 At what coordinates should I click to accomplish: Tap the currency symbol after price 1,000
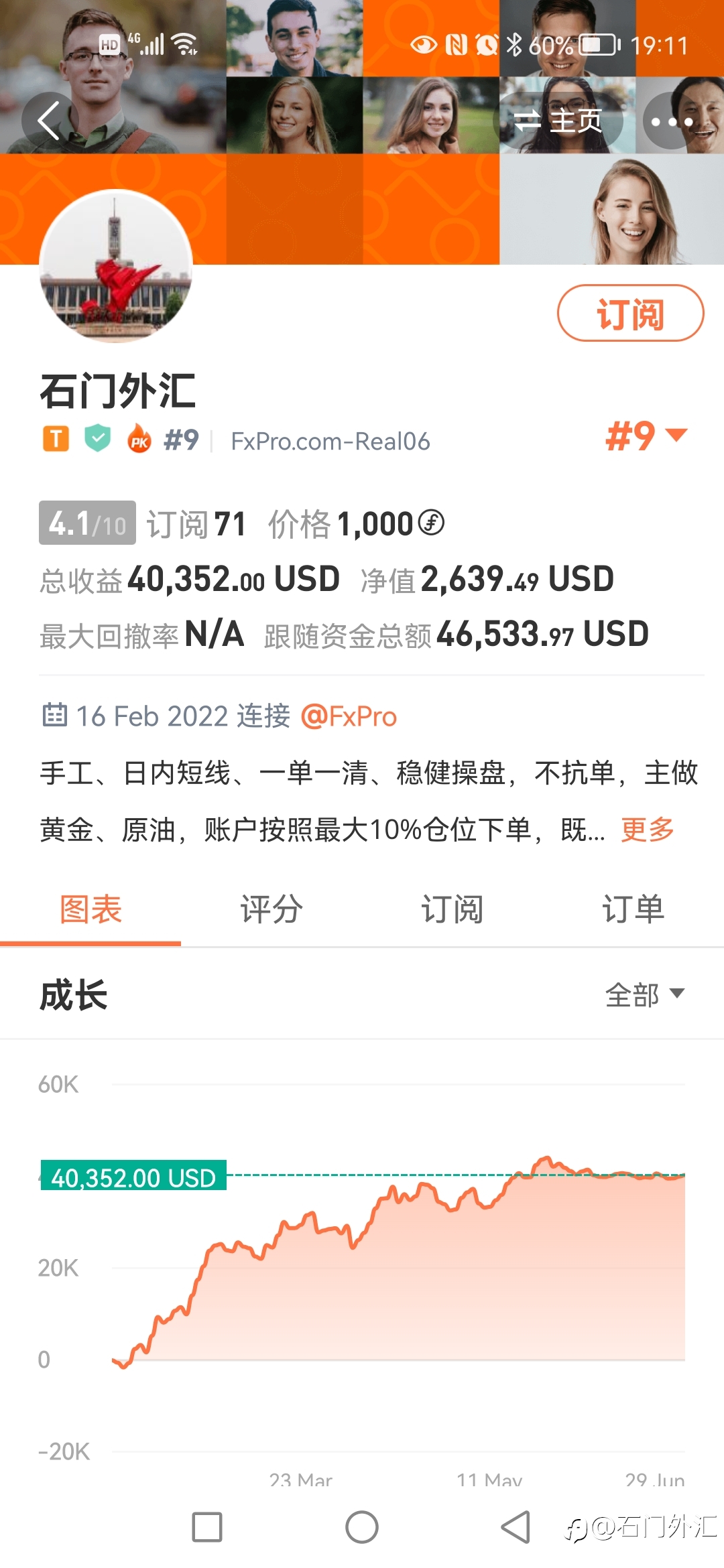[431, 523]
